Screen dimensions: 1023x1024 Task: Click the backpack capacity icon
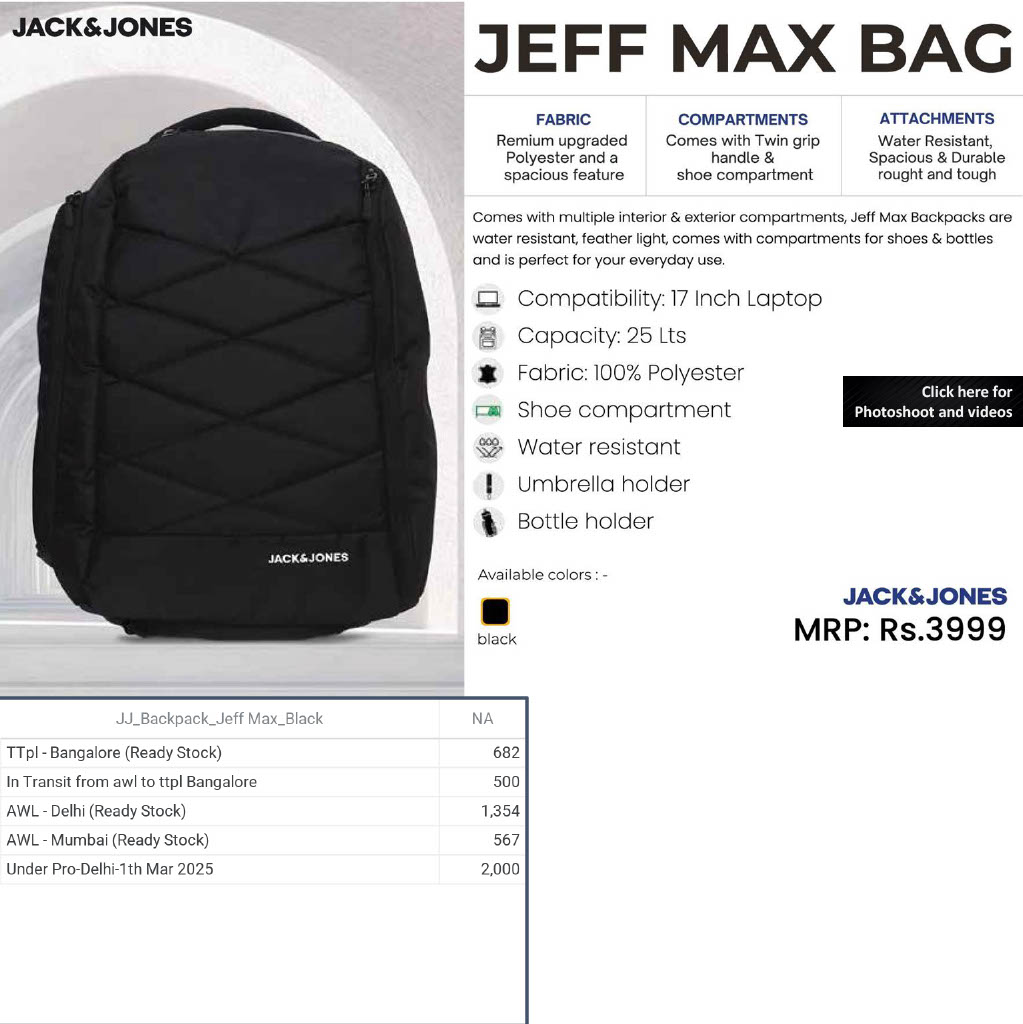(488, 336)
